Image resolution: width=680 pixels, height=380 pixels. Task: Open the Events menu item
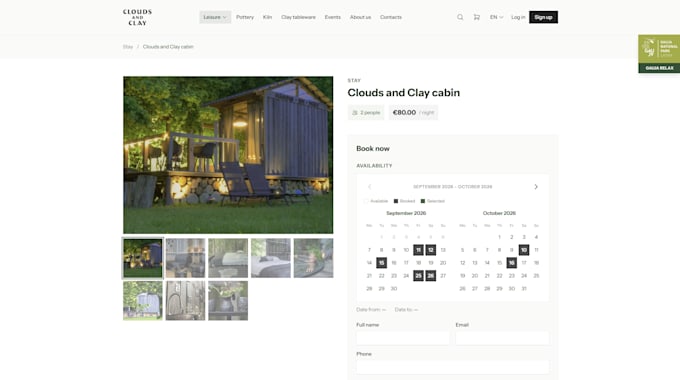(x=333, y=17)
